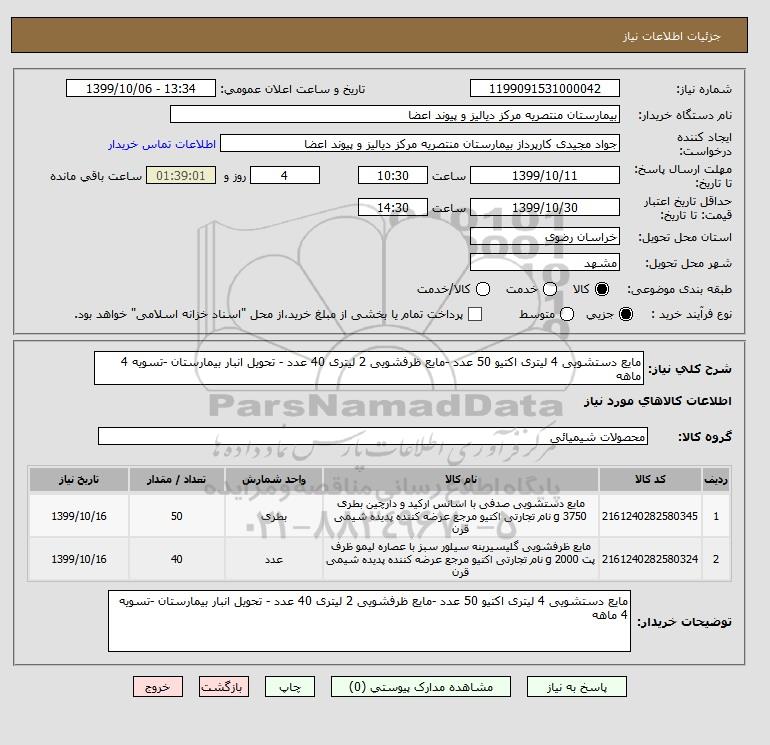The width and height of the screenshot is (770, 745).
Task: Click the validity time field 14:30
Action: 393,207
